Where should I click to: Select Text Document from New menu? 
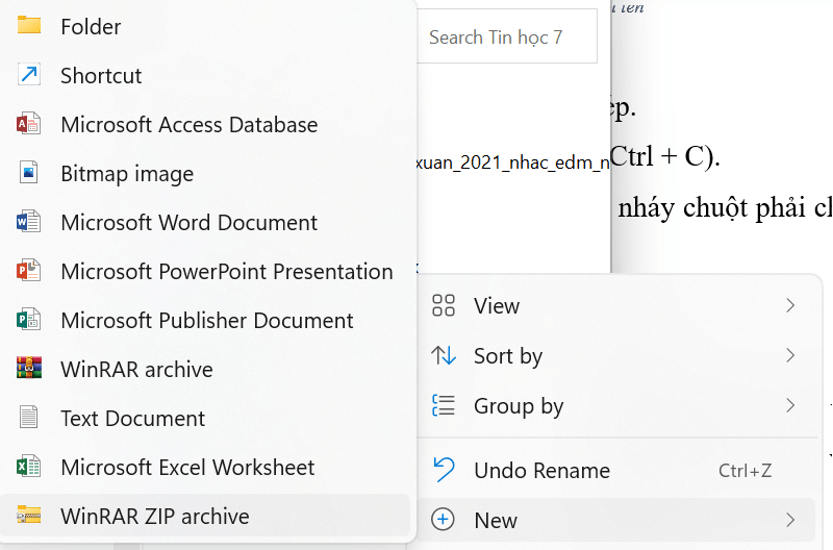tap(132, 418)
